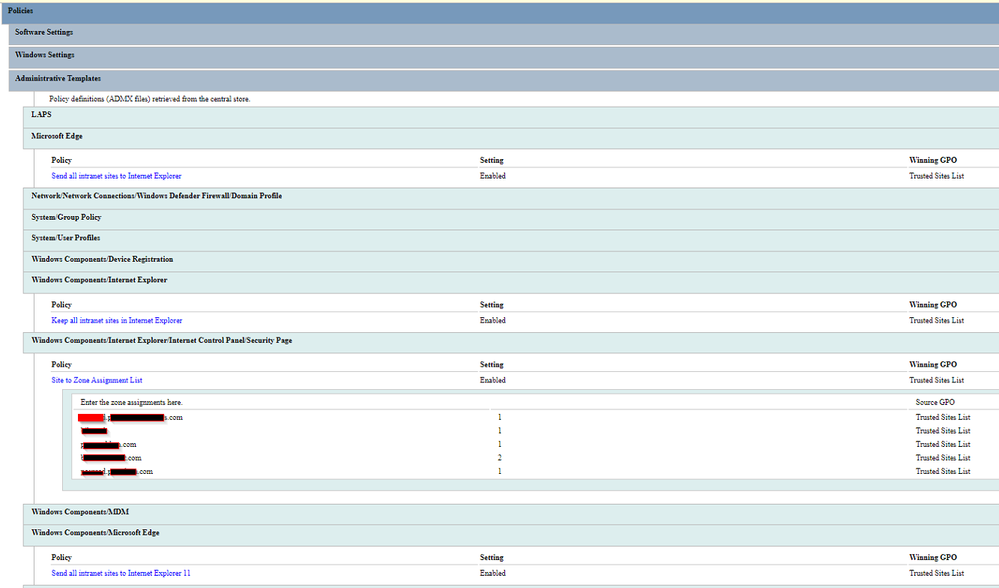Screen dimensions: 999x588
Task: Open 'Keep all intranet sites in Internet Explorer' link
Action: [x=117, y=320]
